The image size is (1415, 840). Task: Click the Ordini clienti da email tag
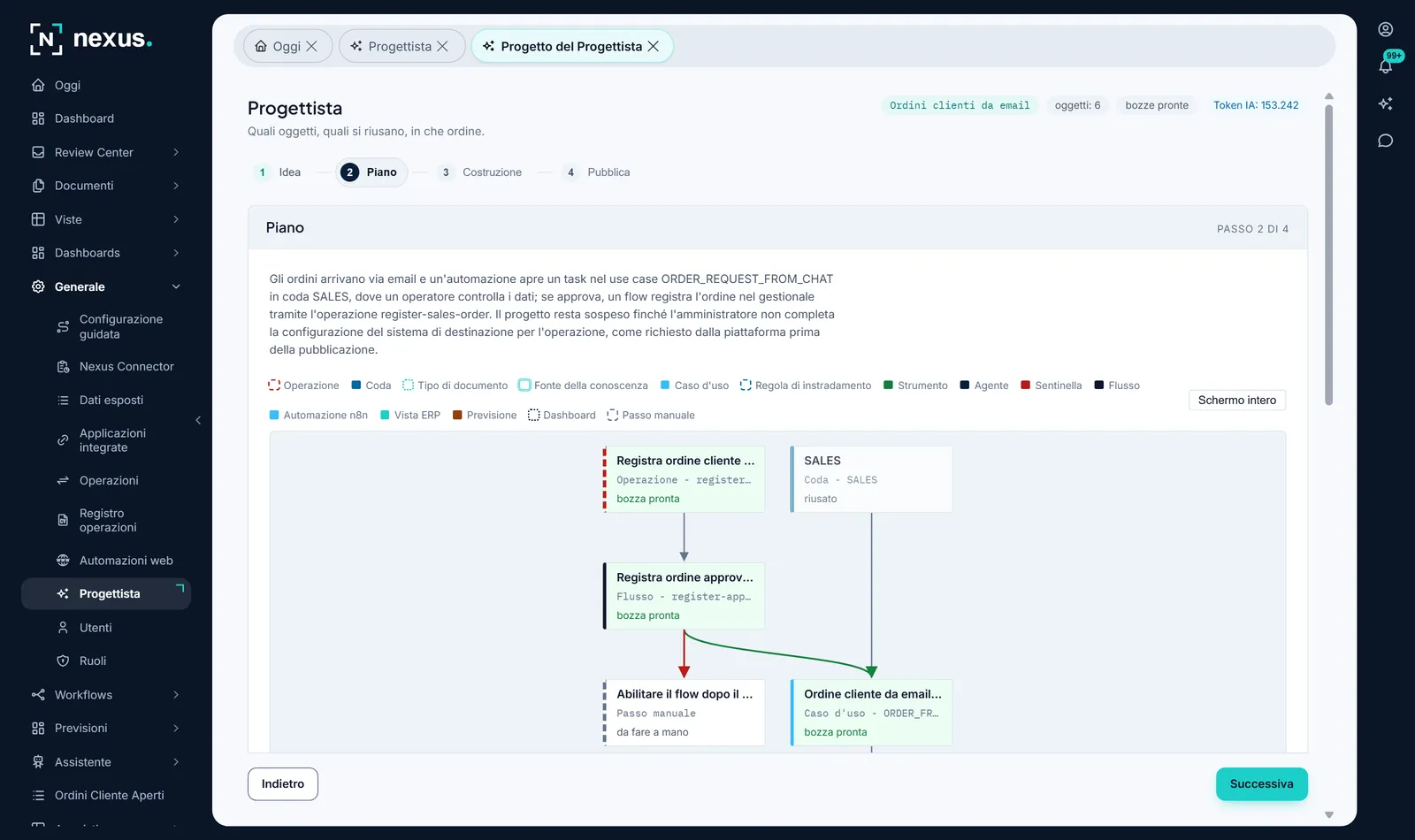[960, 105]
